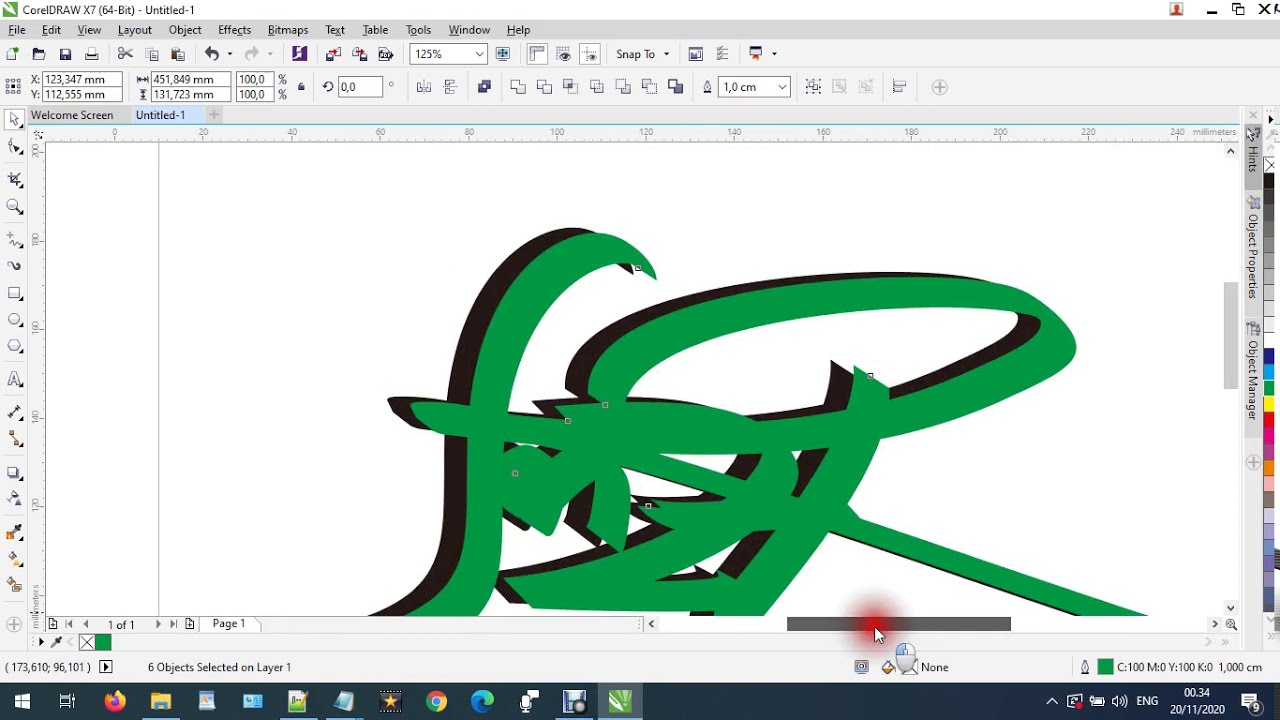Open the Tools menu
Image resolution: width=1280 pixels, height=720 pixels.
pyautogui.click(x=418, y=30)
